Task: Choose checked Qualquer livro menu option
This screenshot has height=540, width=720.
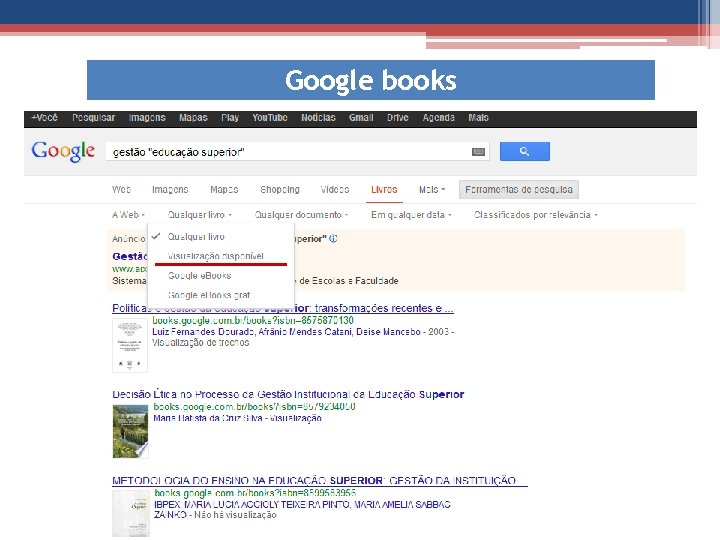Action: pyautogui.click(x=221, y=236)
